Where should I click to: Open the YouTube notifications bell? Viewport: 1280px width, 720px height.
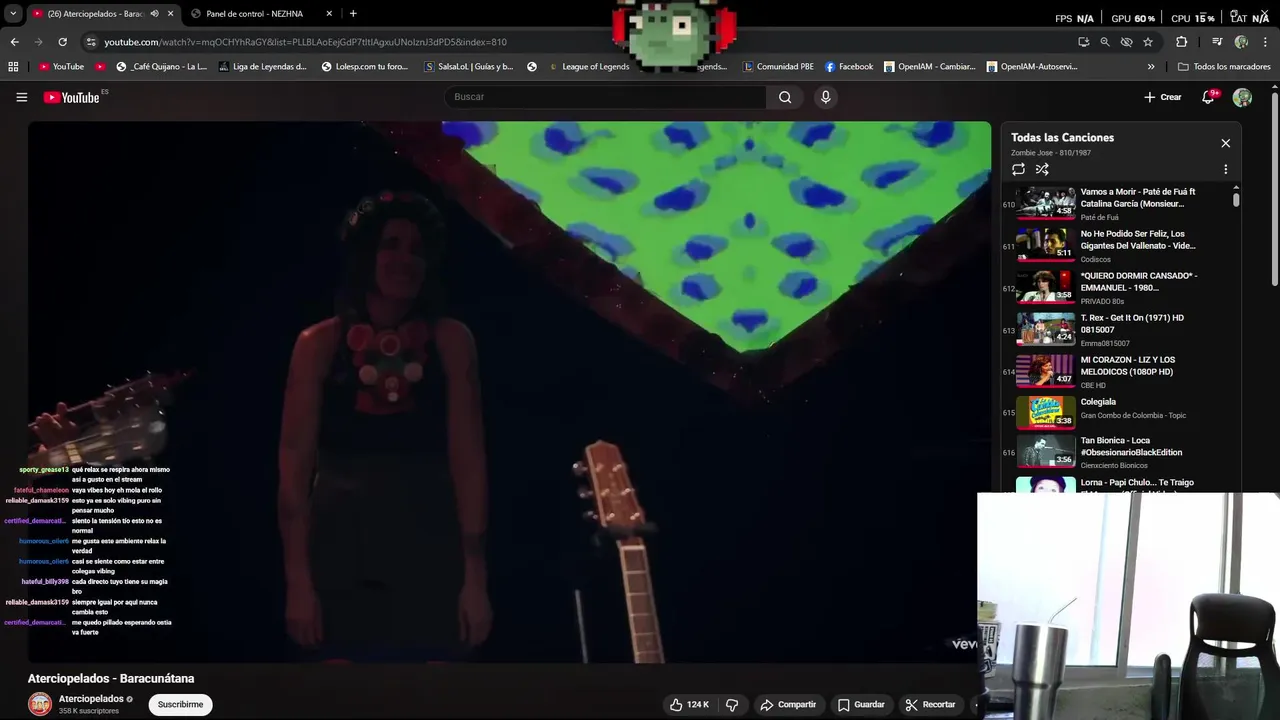coord(1209,97)
